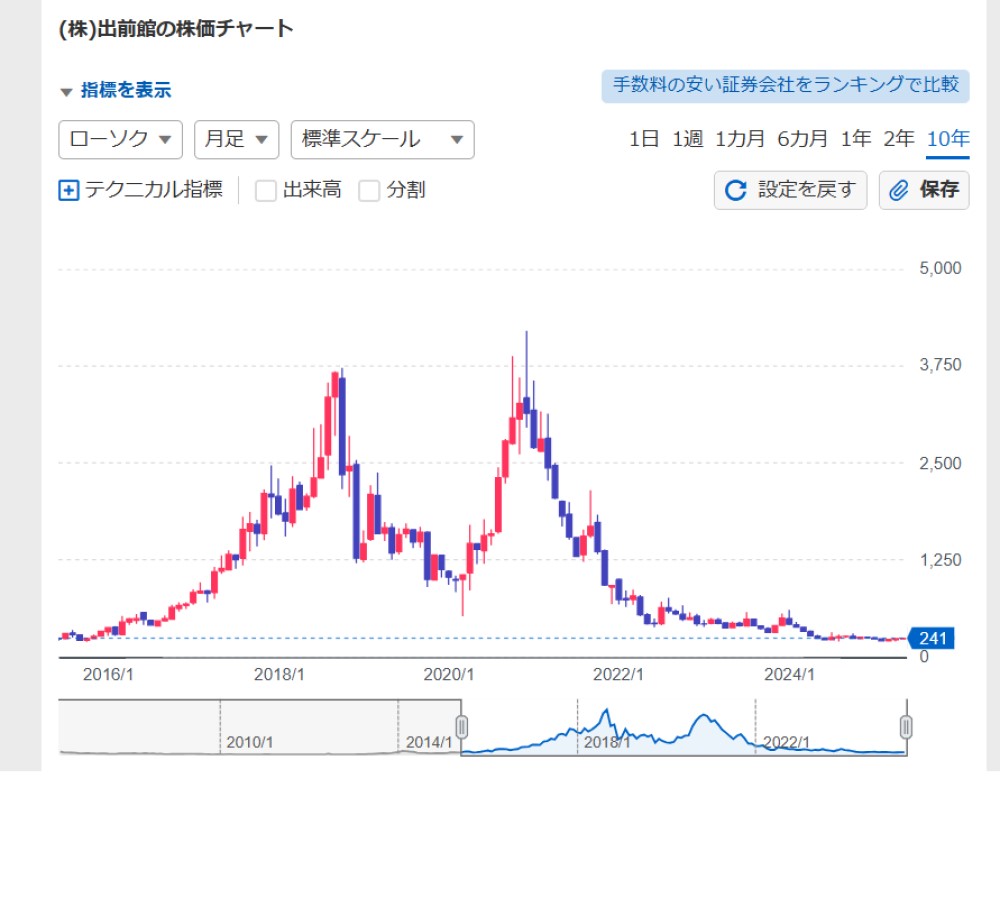
Task: Click the テクニカル指標 label
Action: [154, 189]
